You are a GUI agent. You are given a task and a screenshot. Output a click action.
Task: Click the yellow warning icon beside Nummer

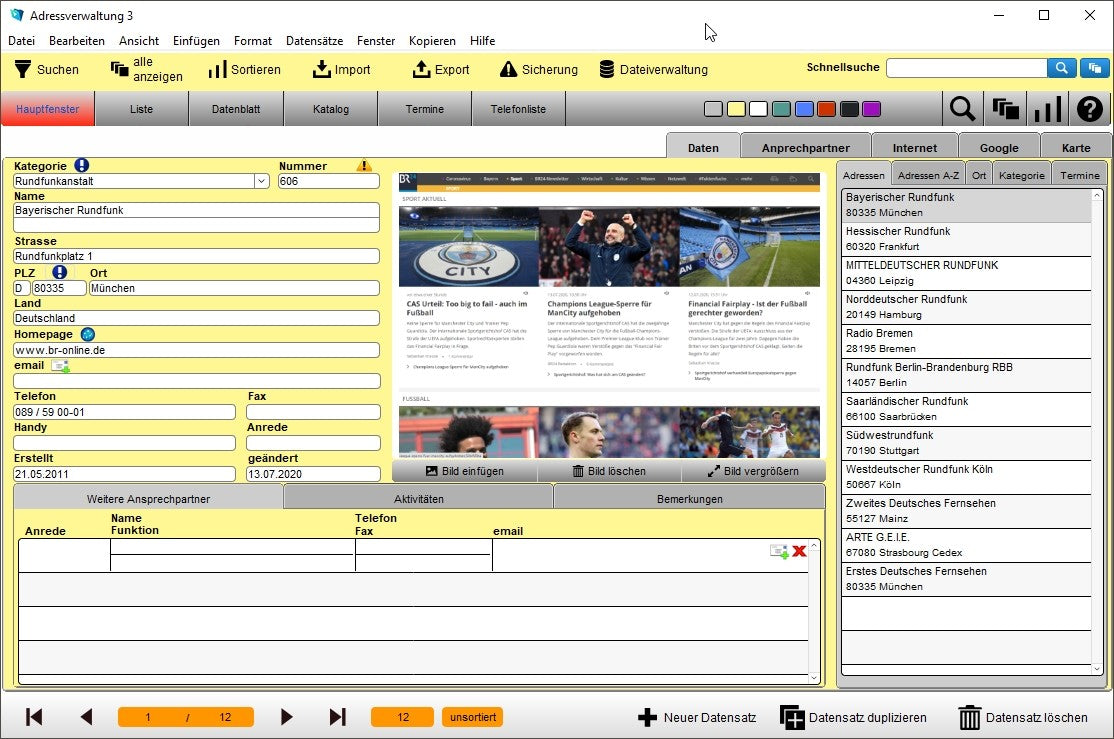click(x=364, y=166)
